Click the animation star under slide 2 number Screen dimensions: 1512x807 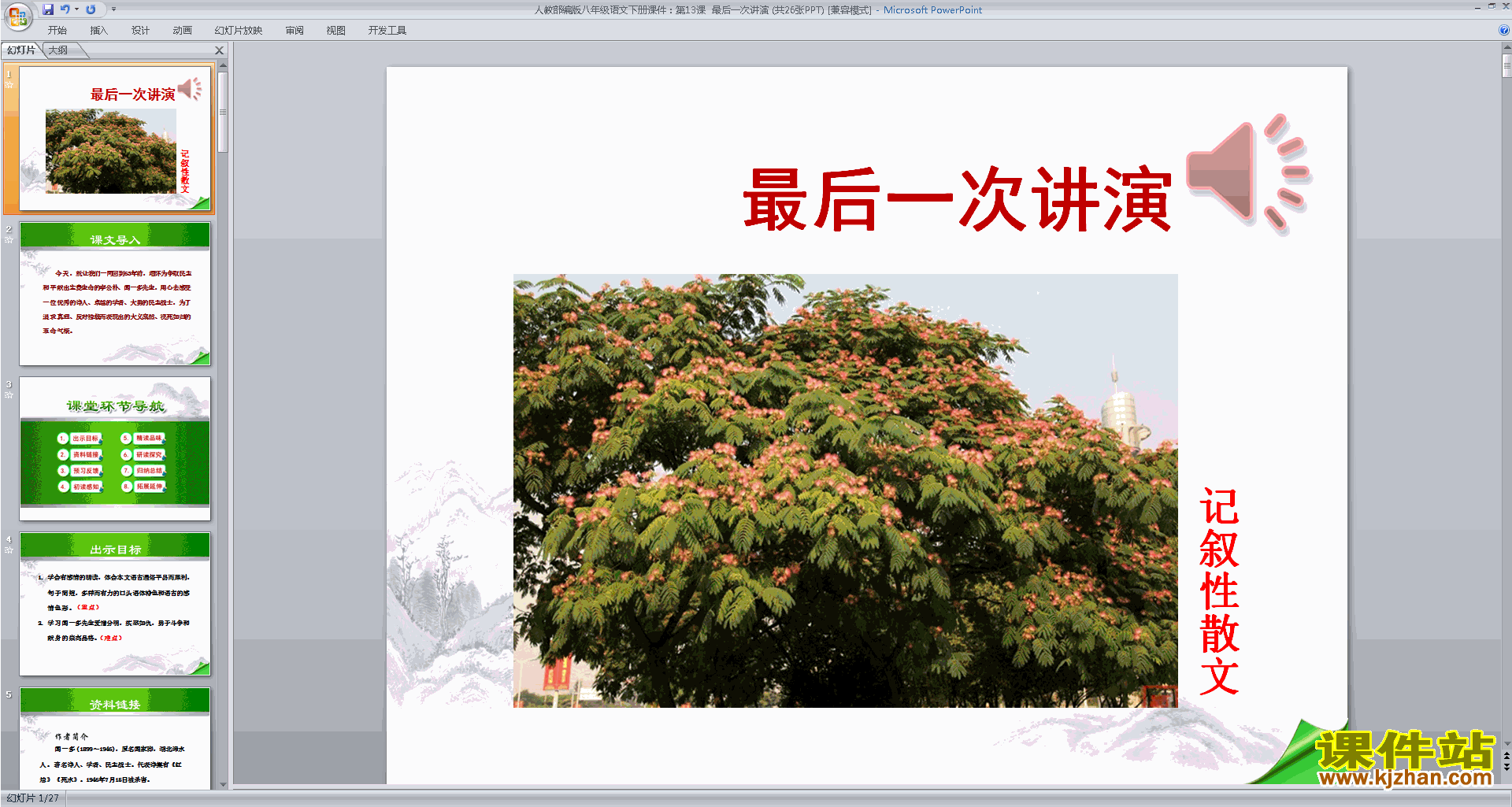pos(9,239)
